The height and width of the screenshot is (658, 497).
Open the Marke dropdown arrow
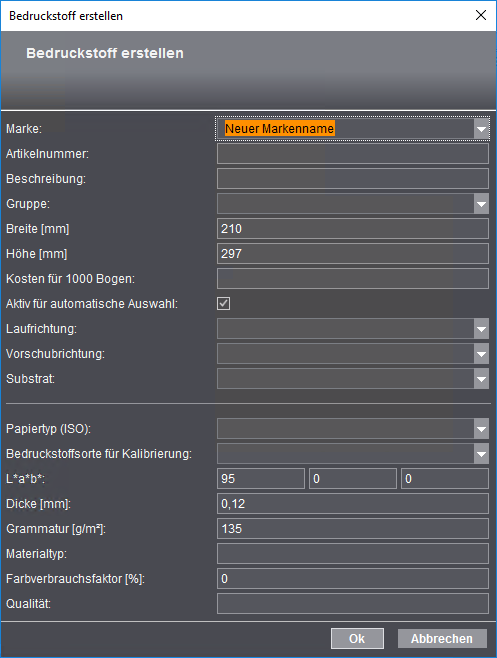[x=481, y=129]
